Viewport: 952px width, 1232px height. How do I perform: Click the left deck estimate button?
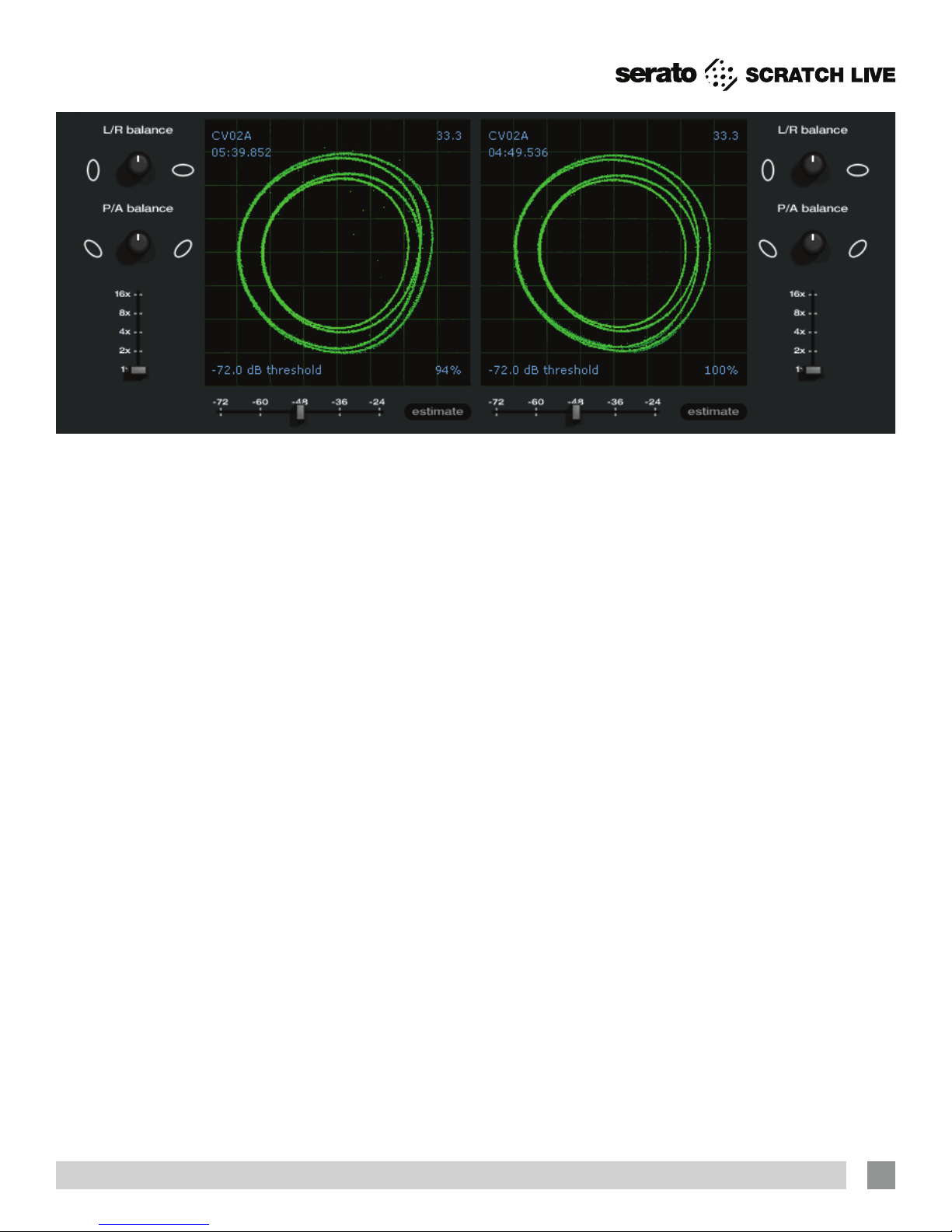click(438, 412)
